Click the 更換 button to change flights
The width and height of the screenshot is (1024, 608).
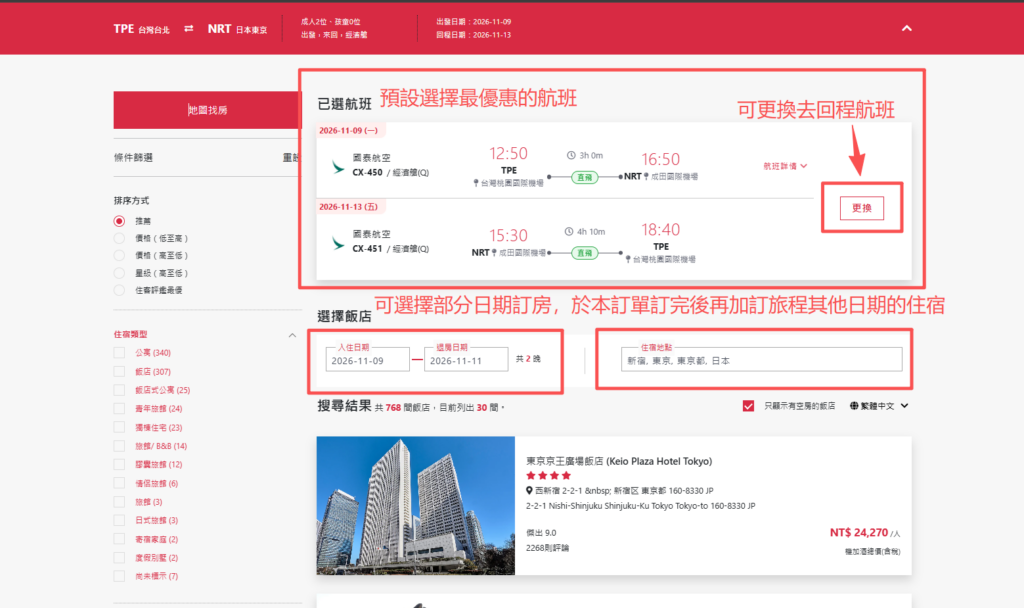(861, 207)
